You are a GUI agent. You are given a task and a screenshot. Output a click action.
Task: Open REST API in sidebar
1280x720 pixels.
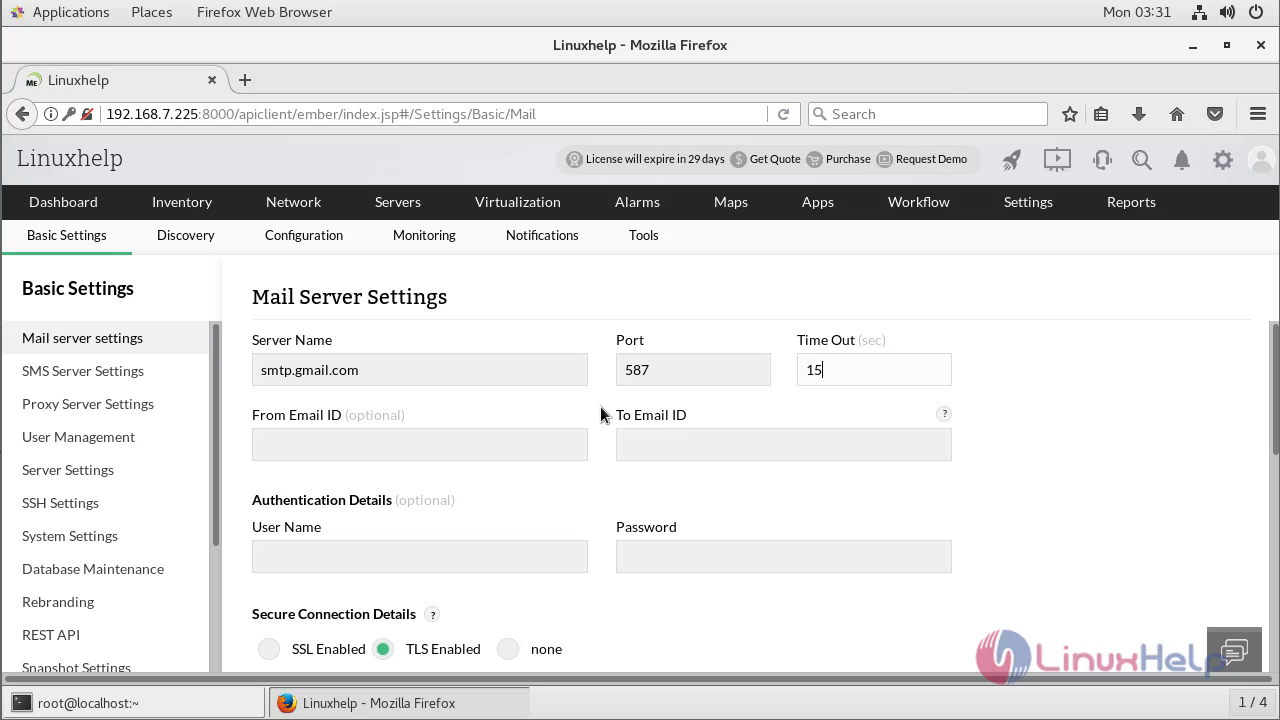[x=51, y=635]
